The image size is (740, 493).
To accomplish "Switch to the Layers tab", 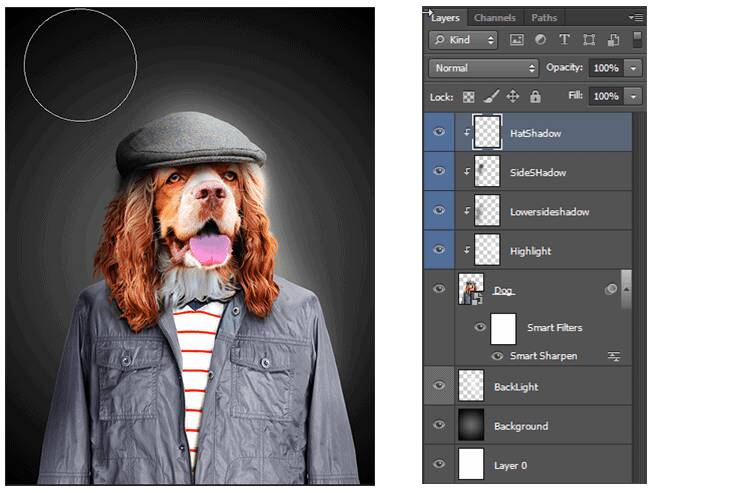I will click(445, 18).
